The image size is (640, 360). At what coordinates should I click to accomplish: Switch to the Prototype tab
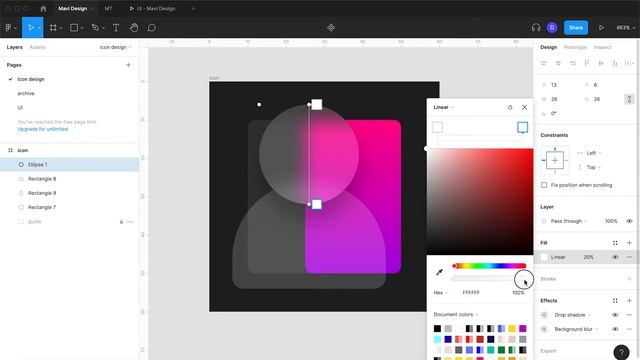pyautogui.click(x=575, y=47)
